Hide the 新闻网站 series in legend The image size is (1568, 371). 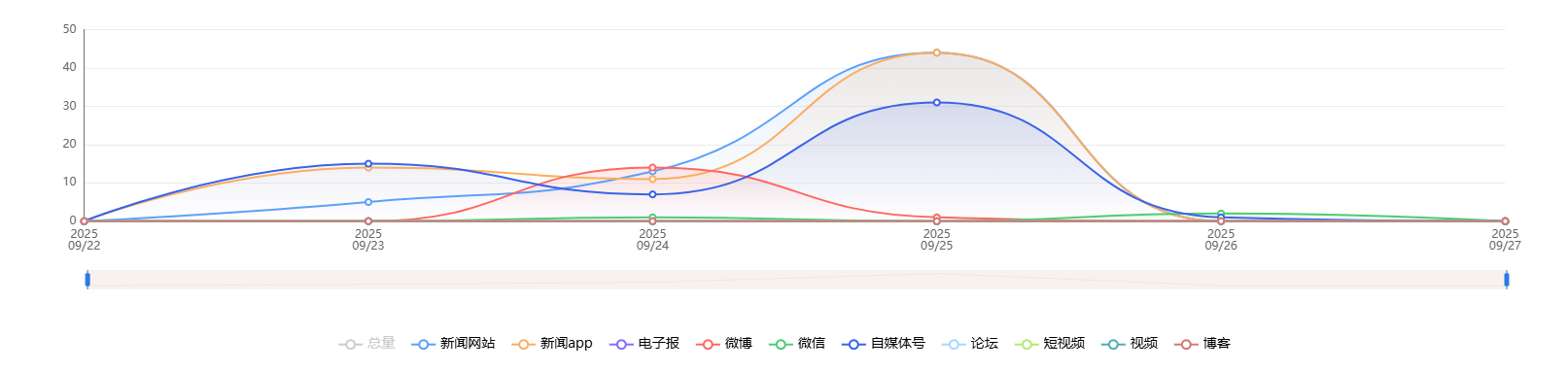click(x=453, y=344)
